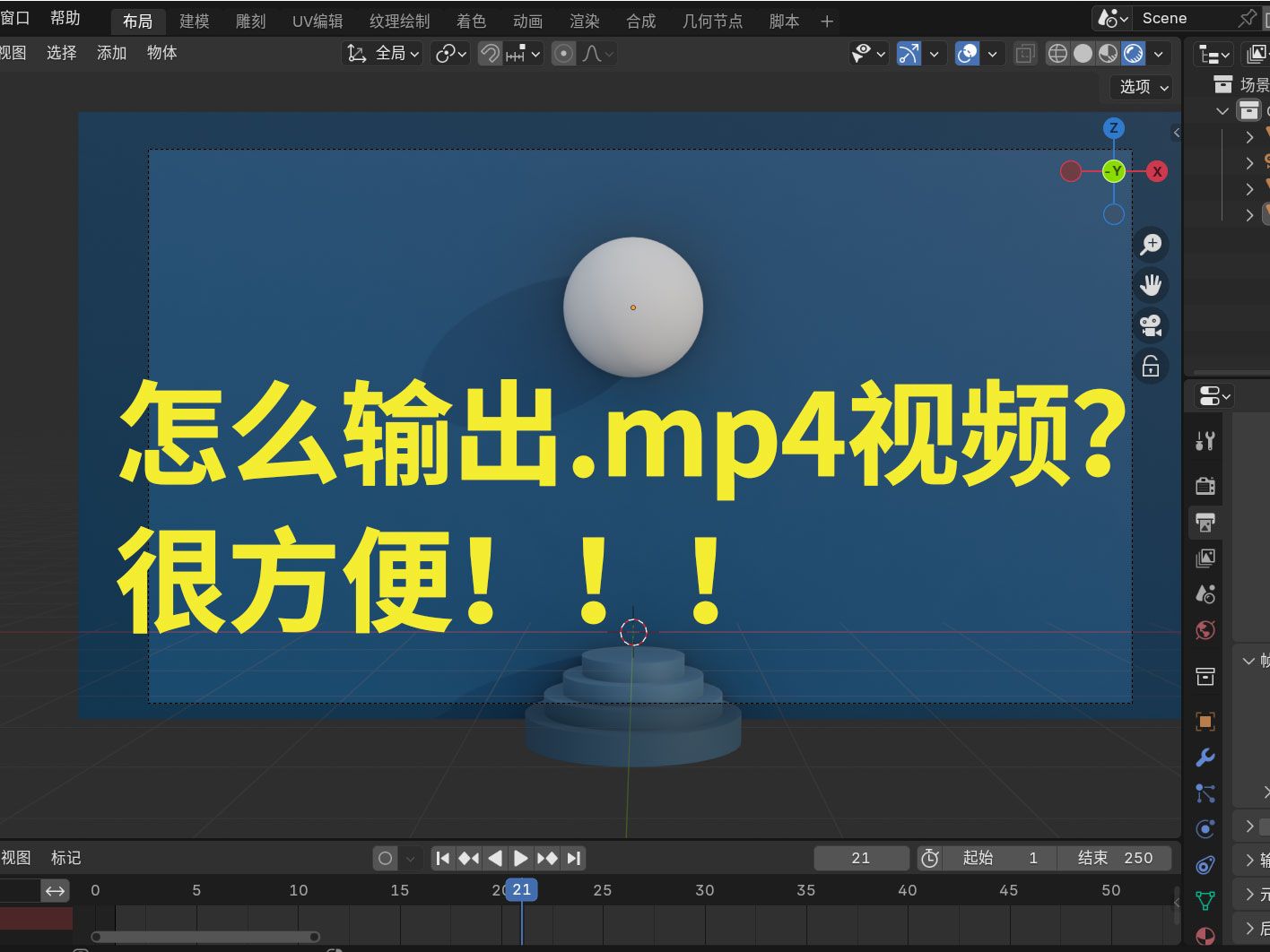
Task: Open the Render properties tab
Action: (1205, 486)
